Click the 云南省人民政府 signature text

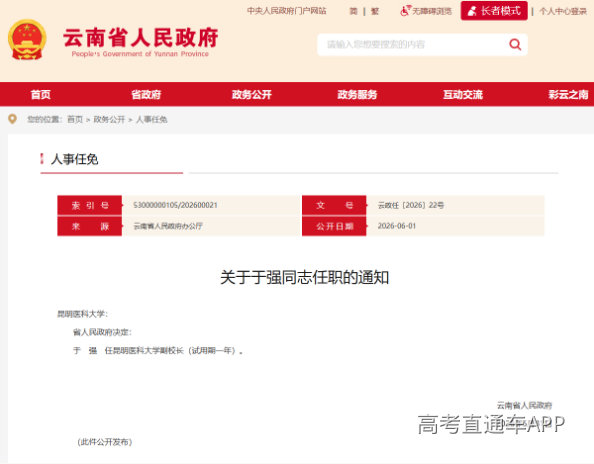pyautogui.click(x=524, y=405)
